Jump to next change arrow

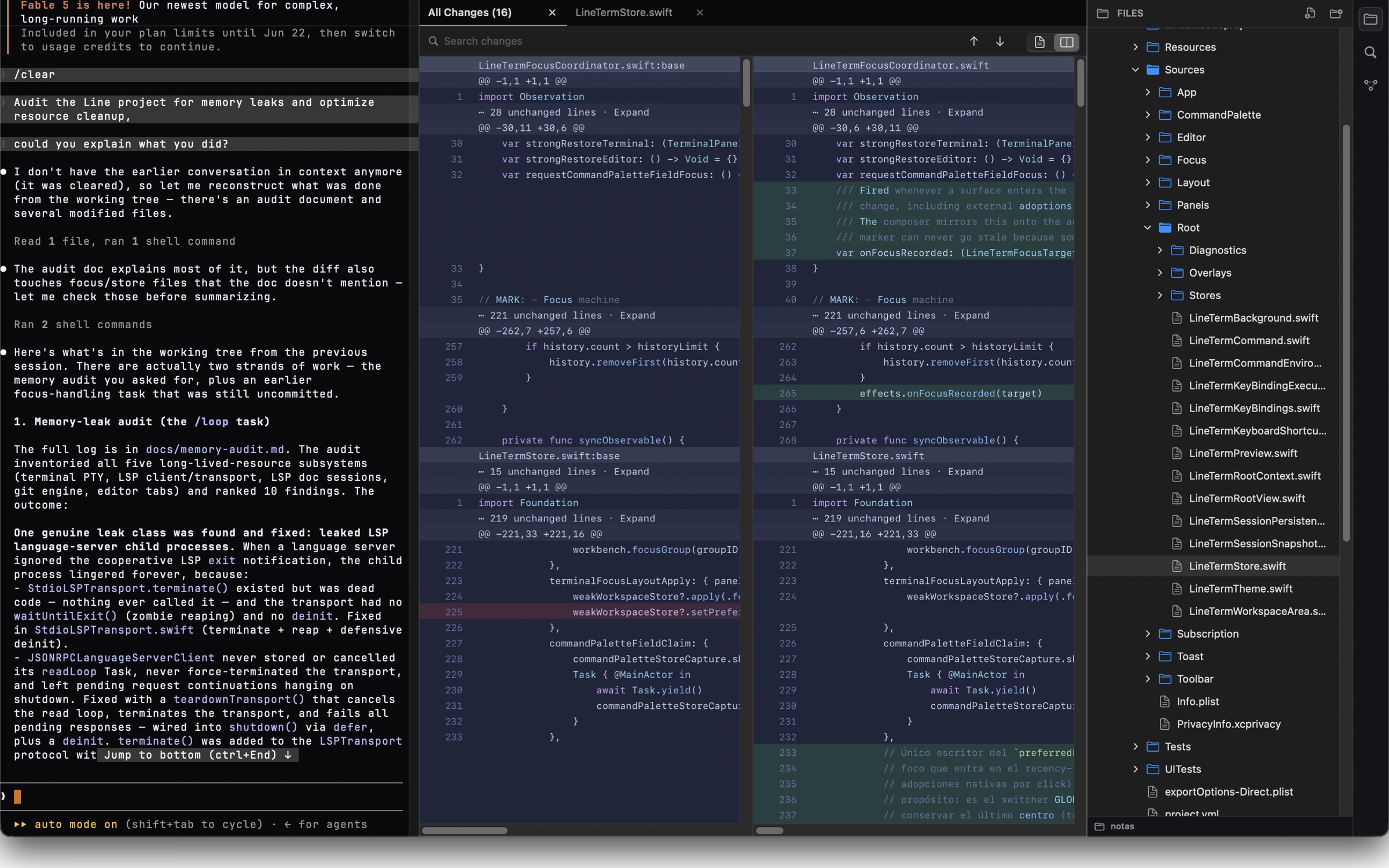[1000, 42]
